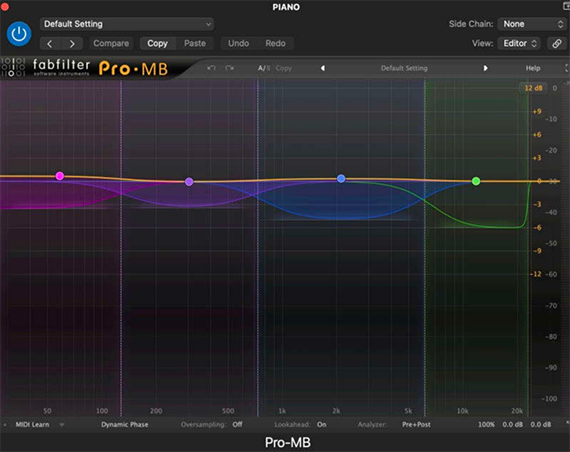Image resolution: width=570 pixels, height=452 pixels.
Task: Select the magenta low band handle
Action: [60, 176]
